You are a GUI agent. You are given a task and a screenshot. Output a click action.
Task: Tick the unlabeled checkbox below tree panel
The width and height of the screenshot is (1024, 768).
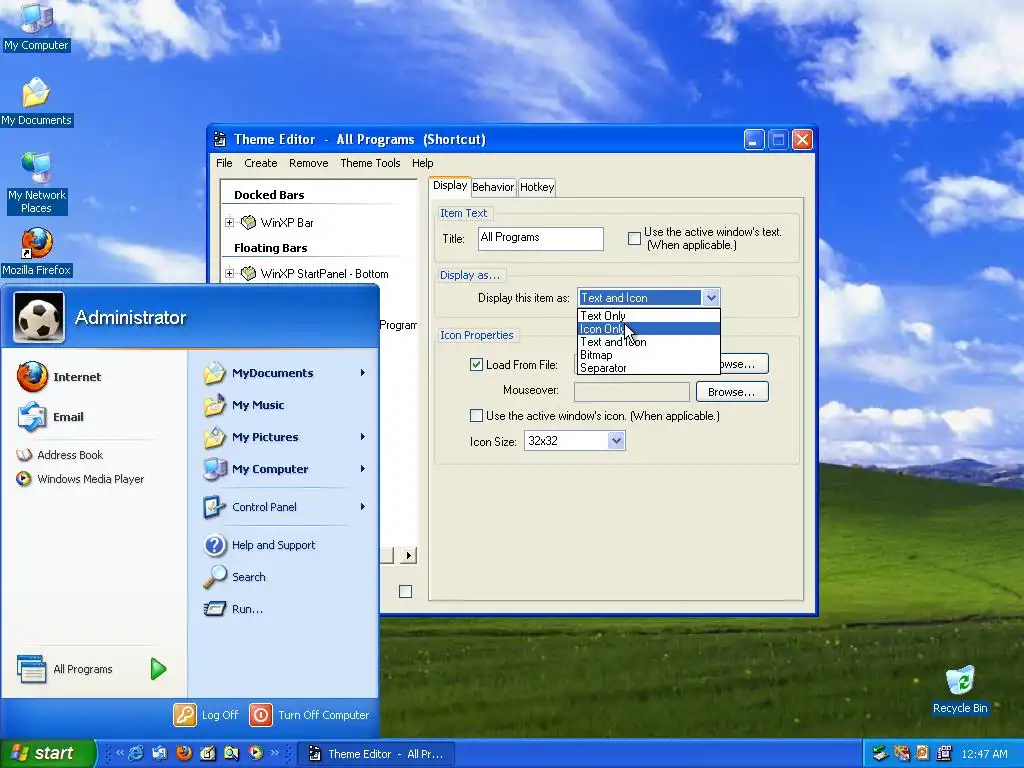point(406,592)
